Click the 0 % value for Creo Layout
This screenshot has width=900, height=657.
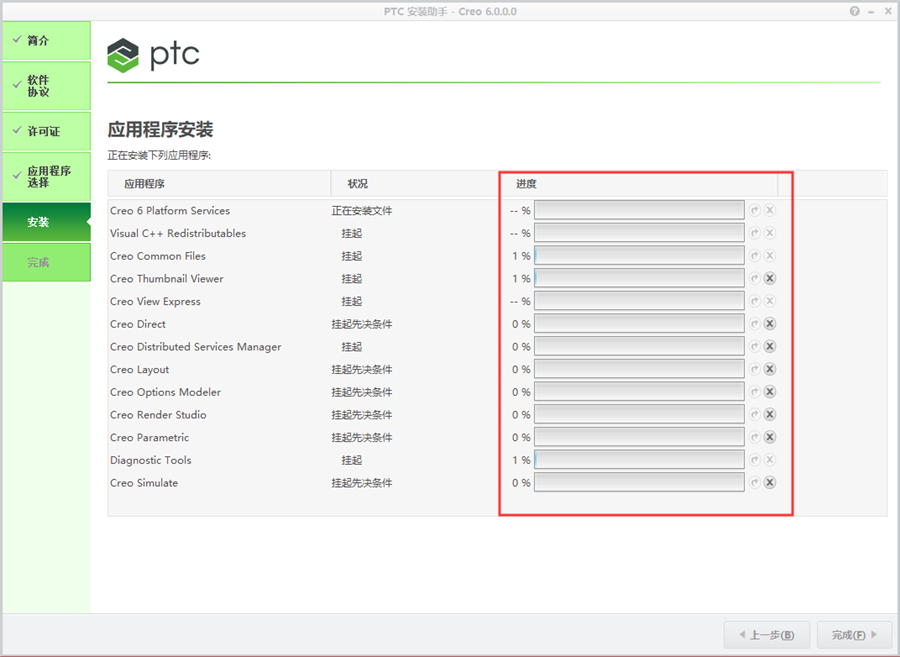pos(521,369)
